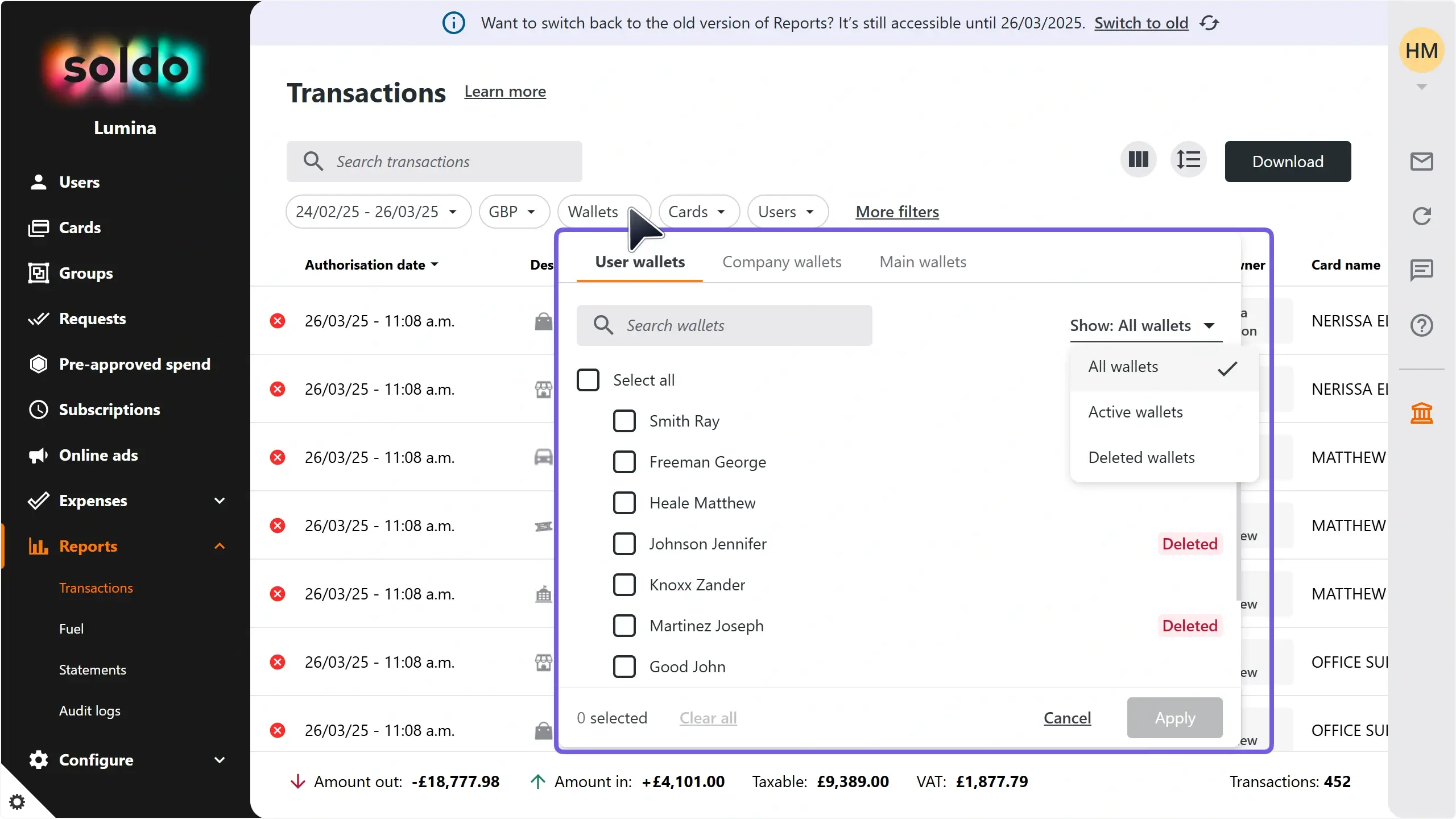Check the Select all wallets checkbox
Viewport: 1456px width, 819px height.
tap(588, 379)
